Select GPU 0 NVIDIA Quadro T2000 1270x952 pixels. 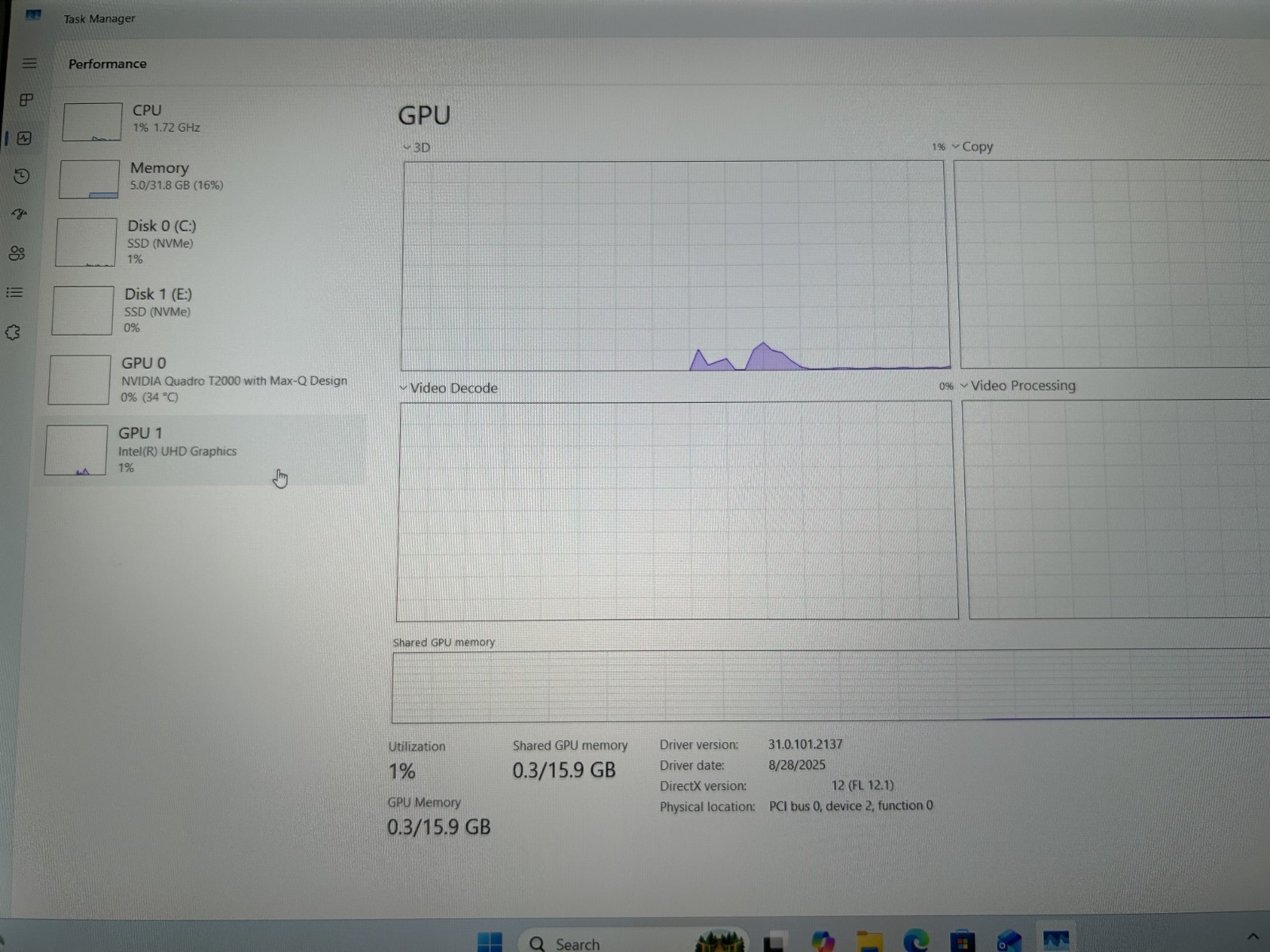pos(203,379)
